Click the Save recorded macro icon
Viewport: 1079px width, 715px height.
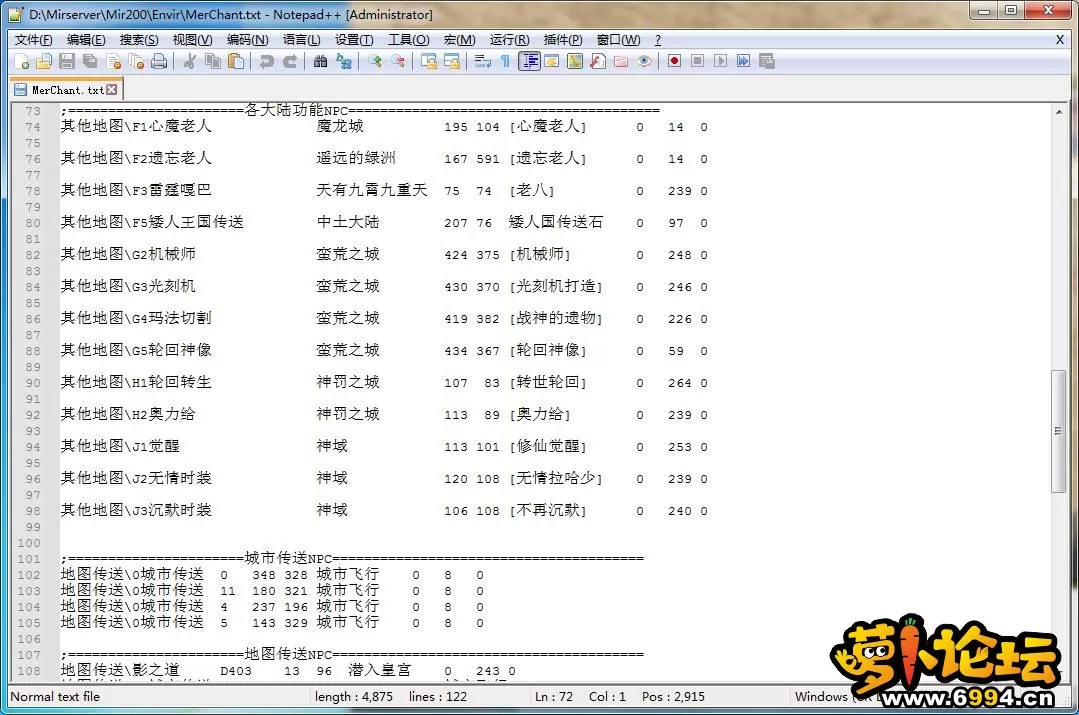[x=767, y=61]
